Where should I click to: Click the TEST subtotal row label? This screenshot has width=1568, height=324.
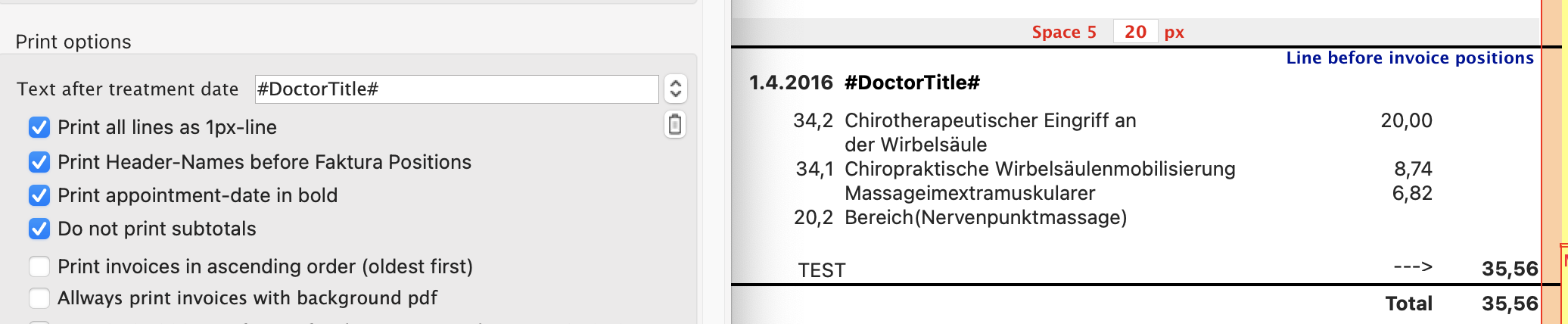821,270
